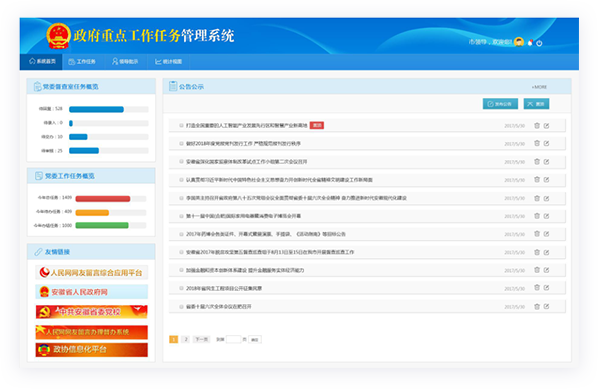Select the 认真贯彻习近平新时代 row checkbox
598x389 pixels.
182,180
